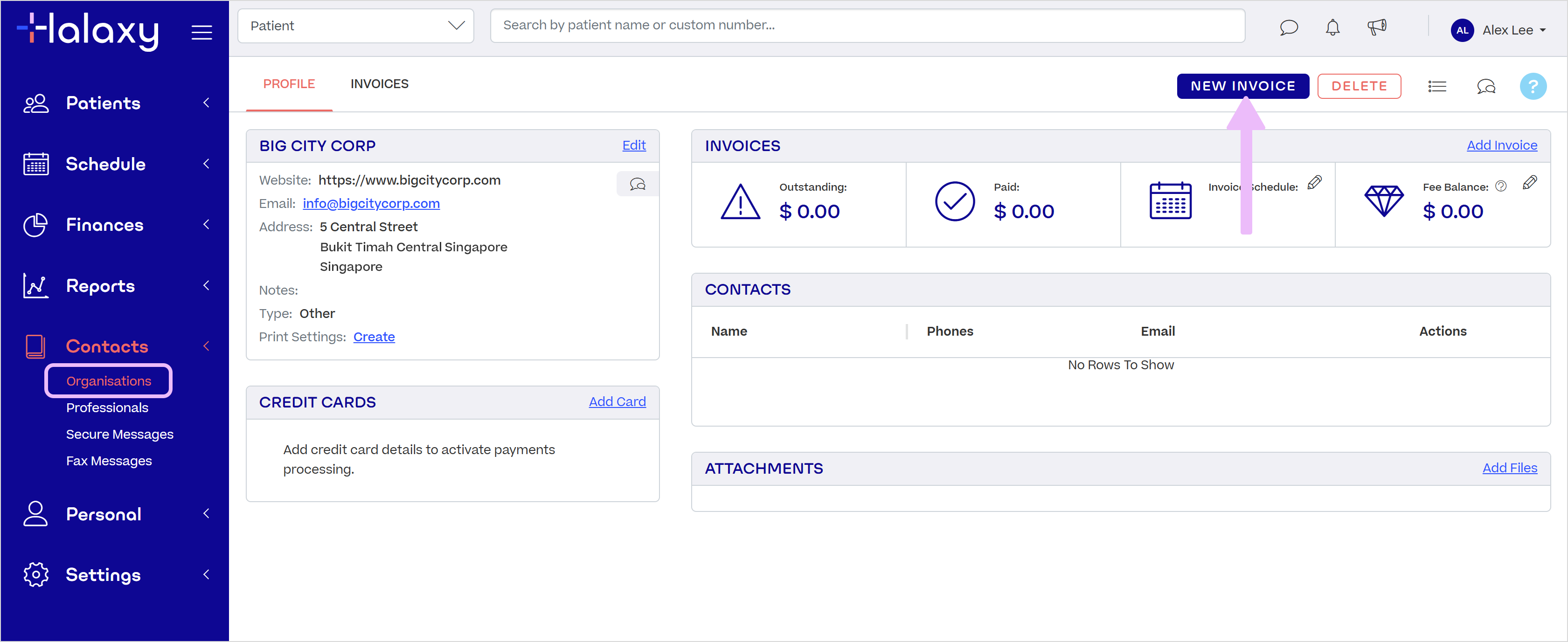
Task: Collapse the Contacts menu chevron
Action: click(x=206, y=346)
